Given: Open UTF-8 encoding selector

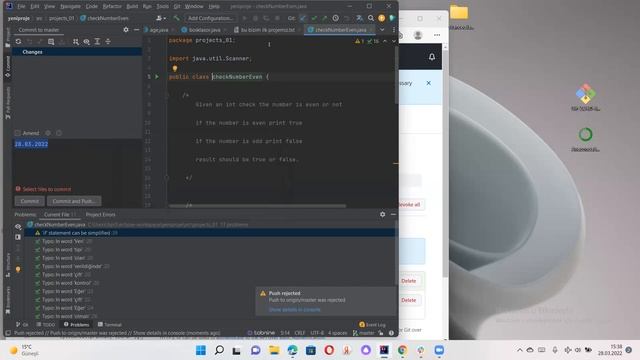Looking at the screenshot, I should 317,333.
